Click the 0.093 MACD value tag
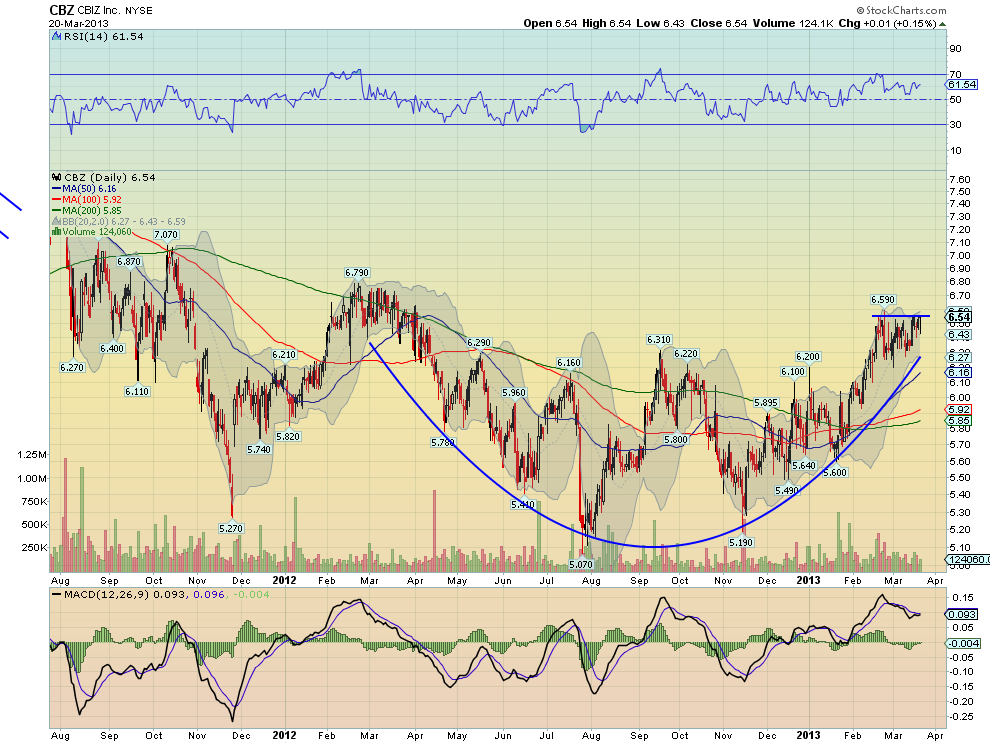Image resolution: width=990 pixels, height=744 pixels. coord(962,615)
